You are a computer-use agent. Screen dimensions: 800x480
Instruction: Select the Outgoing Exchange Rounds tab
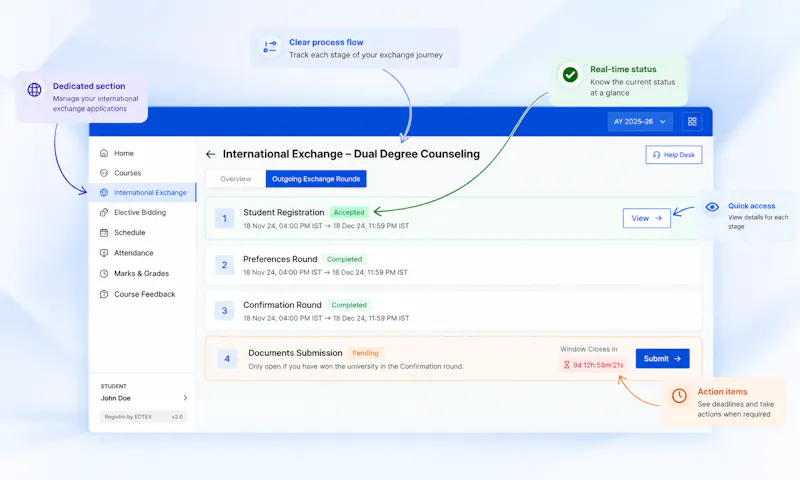coord(316,179)
